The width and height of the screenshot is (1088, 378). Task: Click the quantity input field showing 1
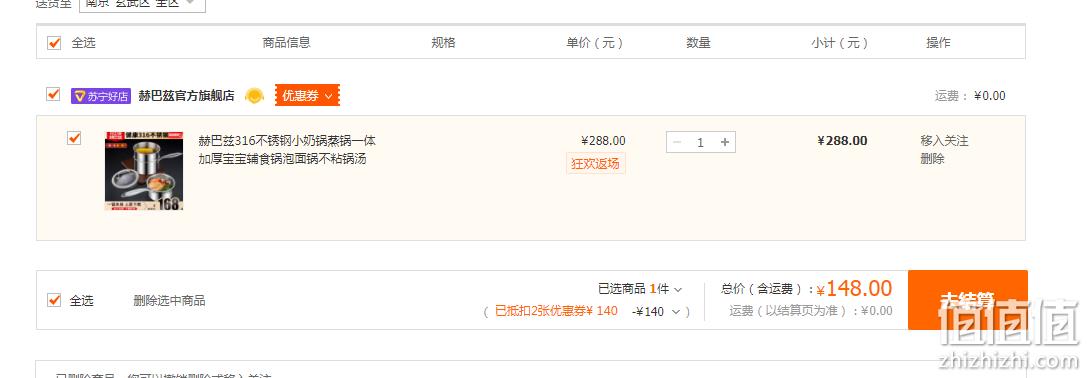coord(701,142)
